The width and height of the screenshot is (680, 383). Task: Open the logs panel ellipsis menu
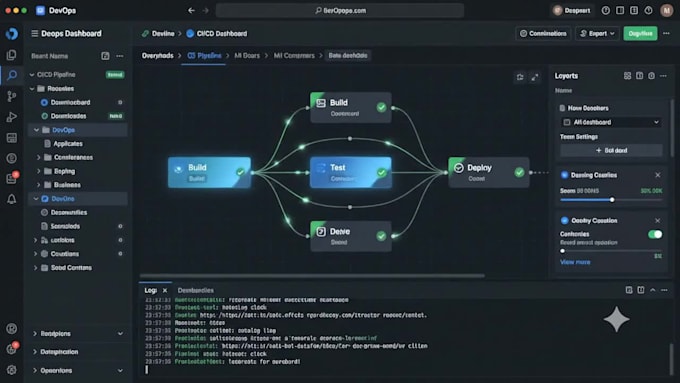664,290
